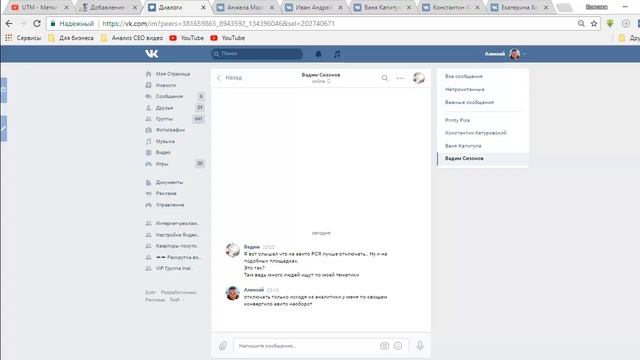
Task: Reload the page with the refresh icon
Action: (x=37, y=24)
